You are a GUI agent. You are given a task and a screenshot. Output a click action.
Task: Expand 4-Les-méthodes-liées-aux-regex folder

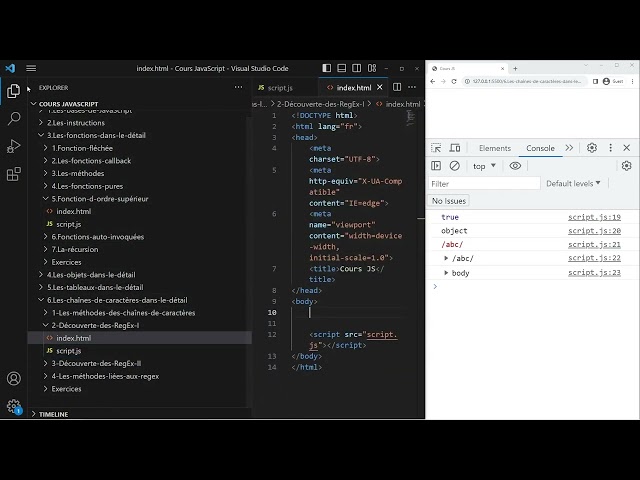(x=105, y=376)
